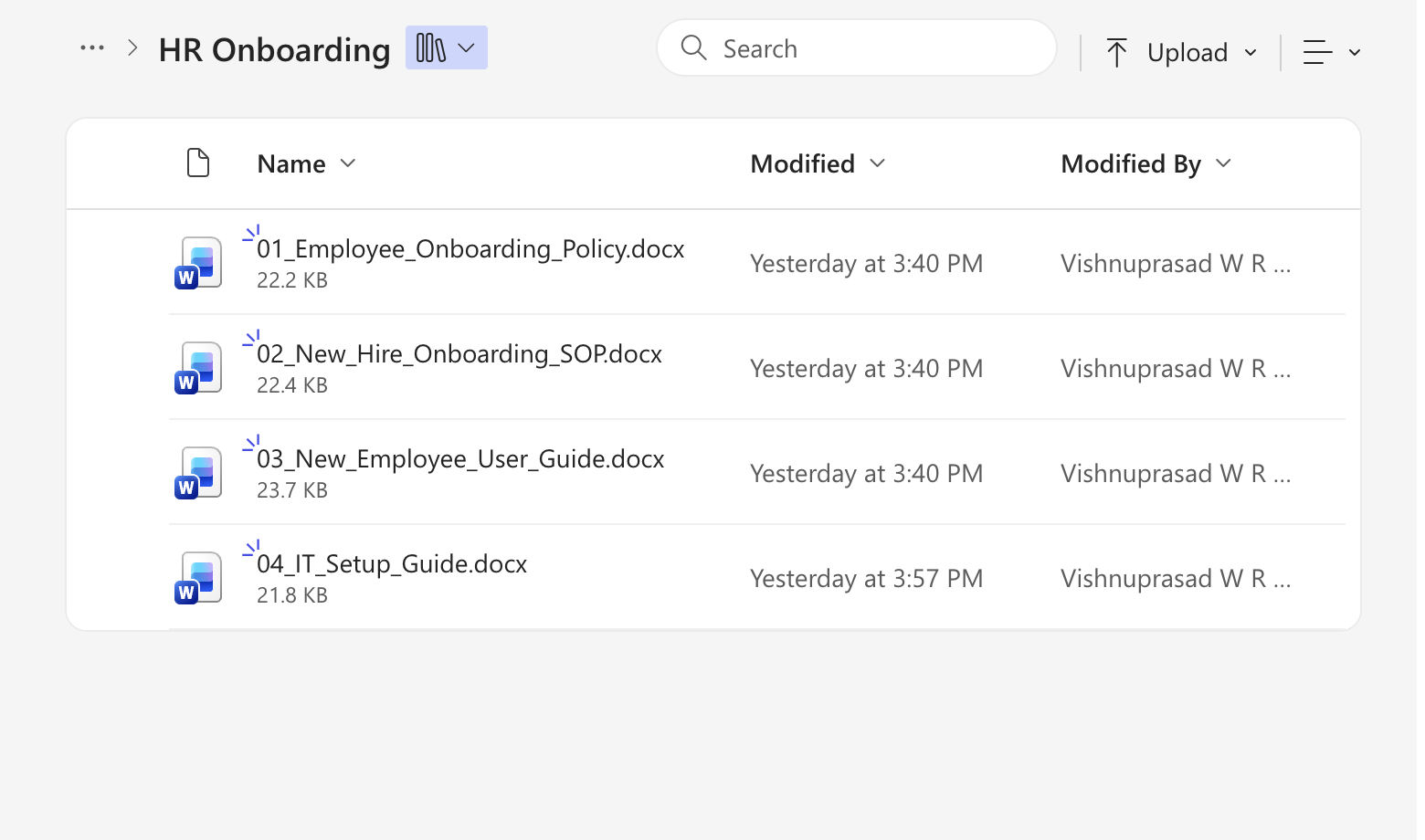Click the search magnifying glass icon

coord(693,47)
